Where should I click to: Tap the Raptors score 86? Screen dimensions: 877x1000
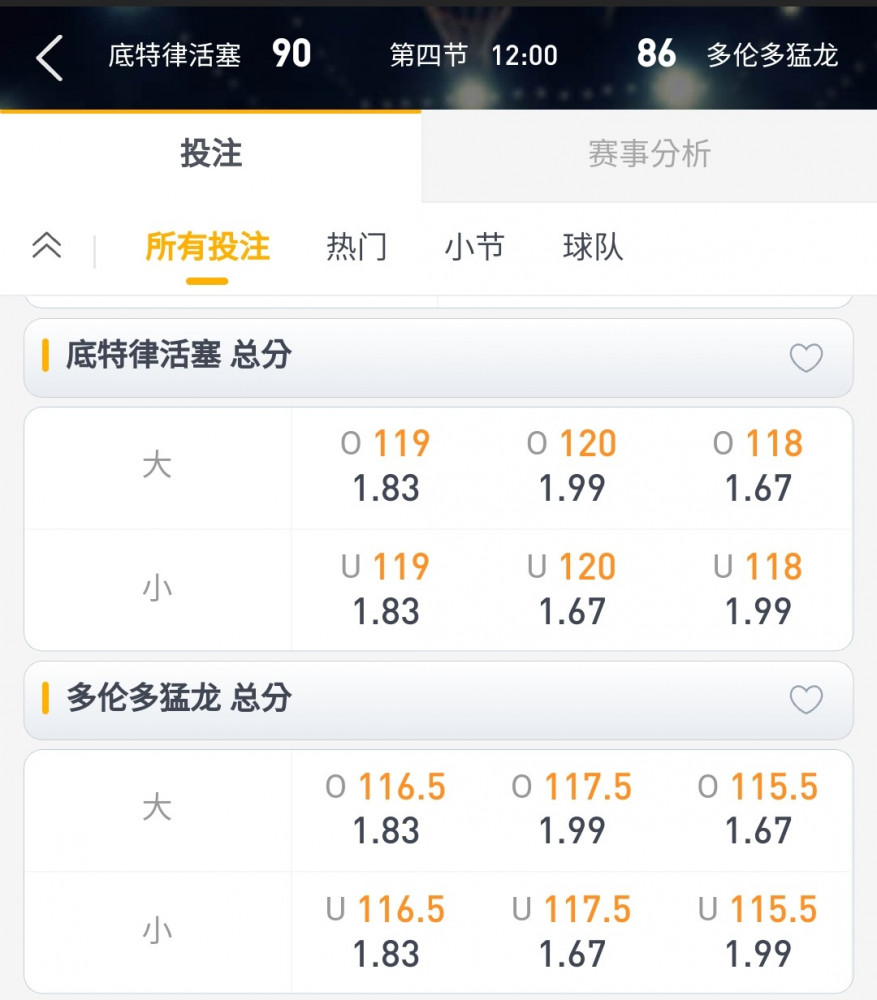tap(656, 54)
